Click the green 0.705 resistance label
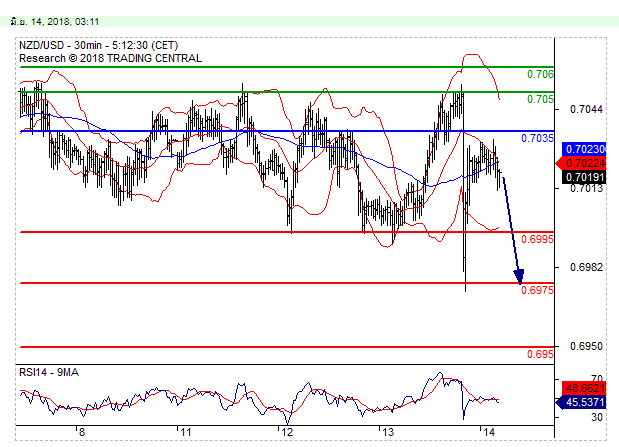619x447 pixels. pyautogui.click(x=540, y=99)
